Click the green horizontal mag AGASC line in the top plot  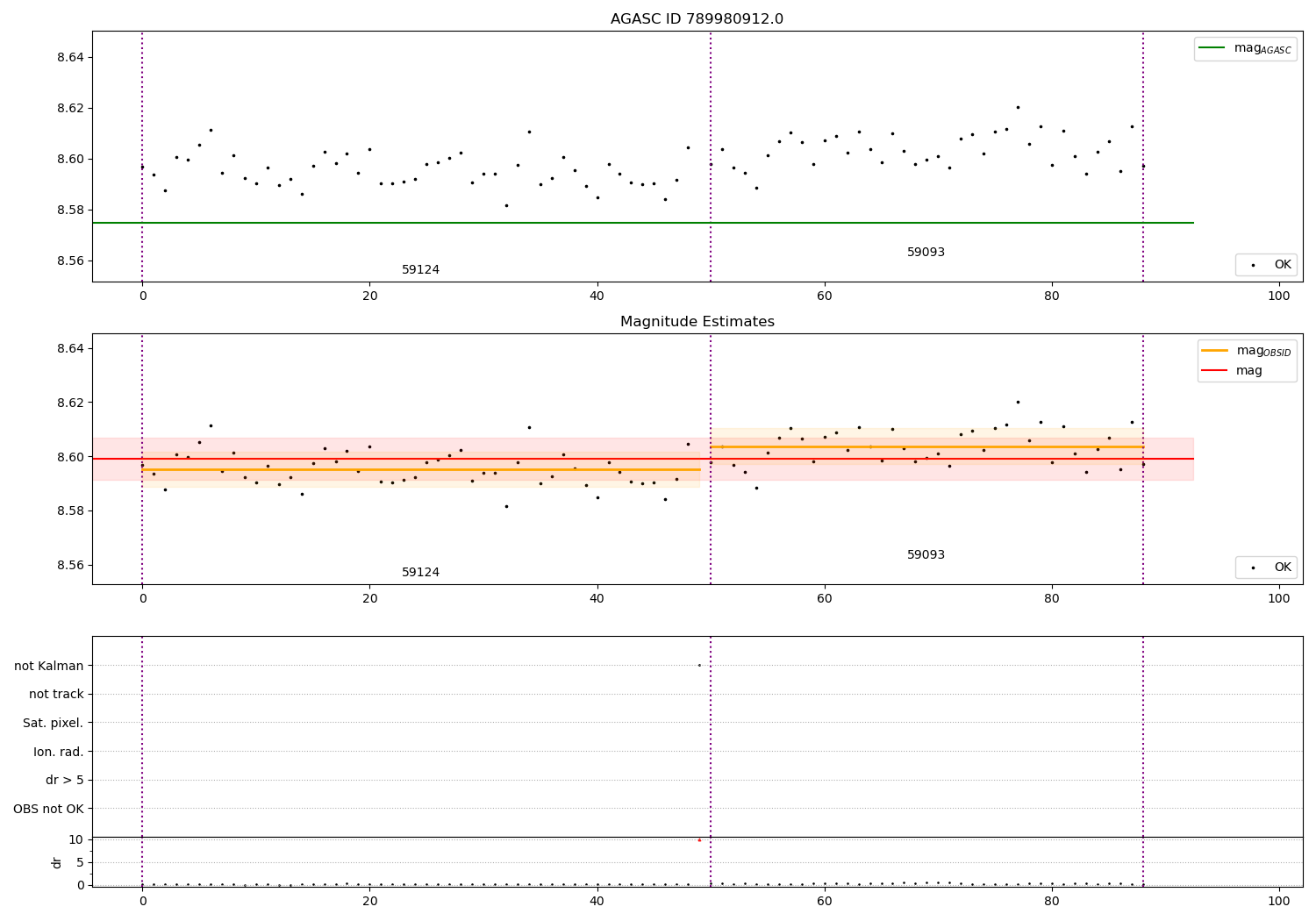click(x=642, y=223)
